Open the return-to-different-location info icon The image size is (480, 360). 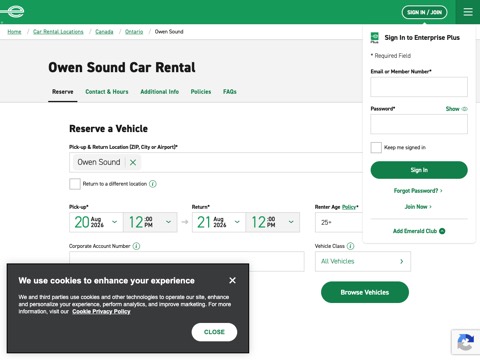coord(153,184)
